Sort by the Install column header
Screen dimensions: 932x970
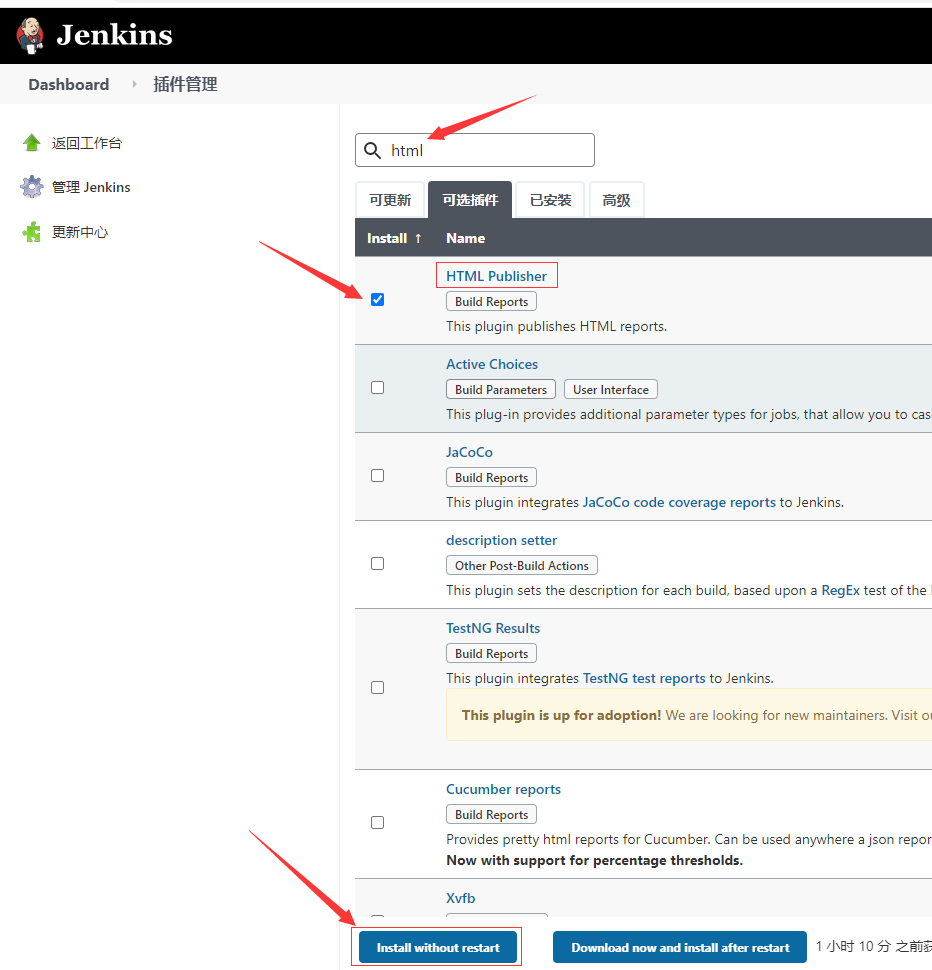394,238
